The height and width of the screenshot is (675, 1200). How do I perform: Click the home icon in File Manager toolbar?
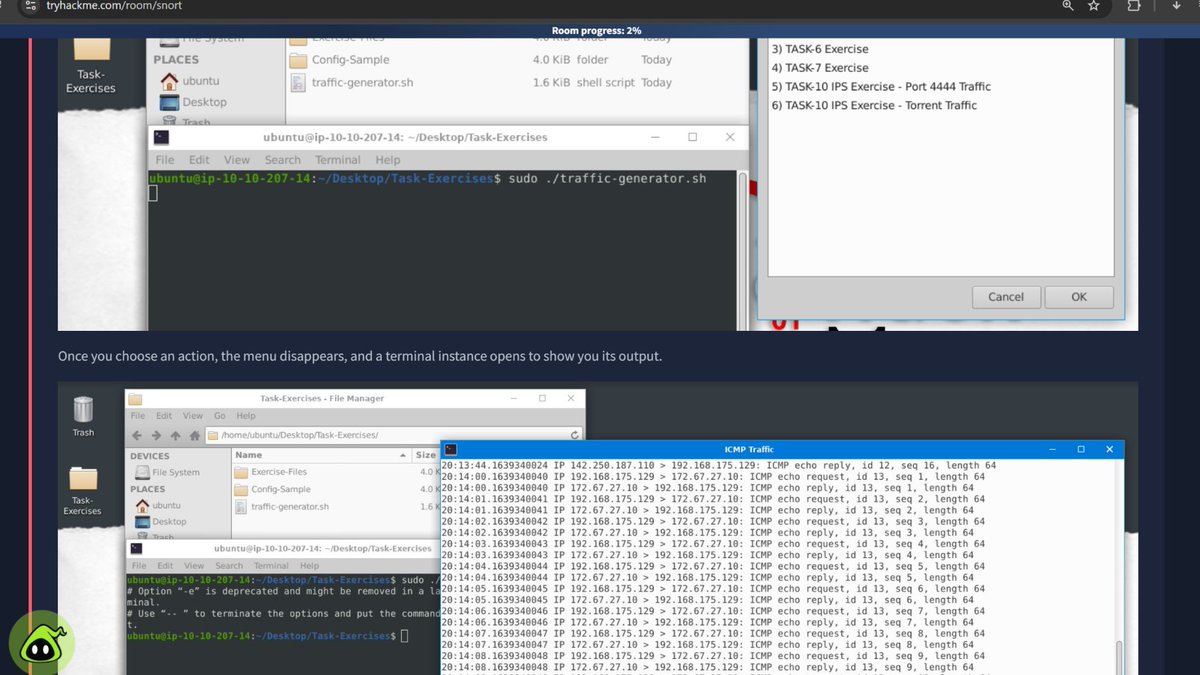[194, 436]
